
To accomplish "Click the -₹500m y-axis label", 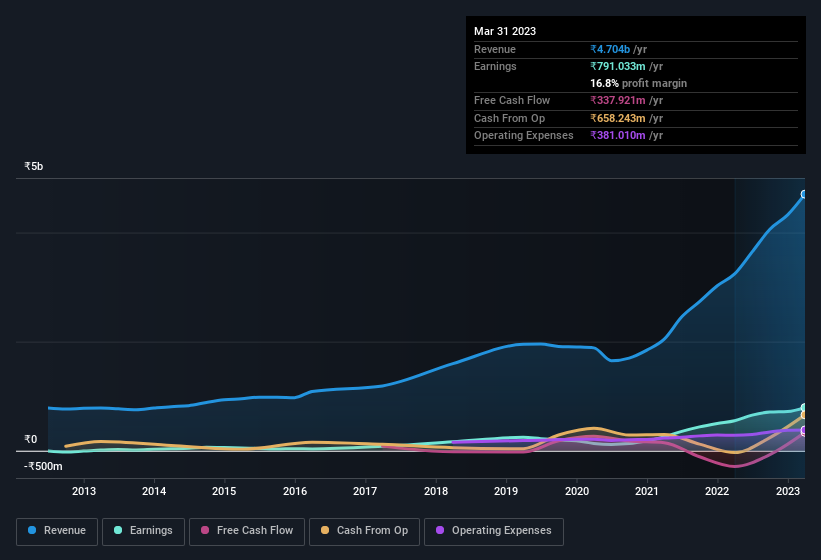I will [43, 466].
